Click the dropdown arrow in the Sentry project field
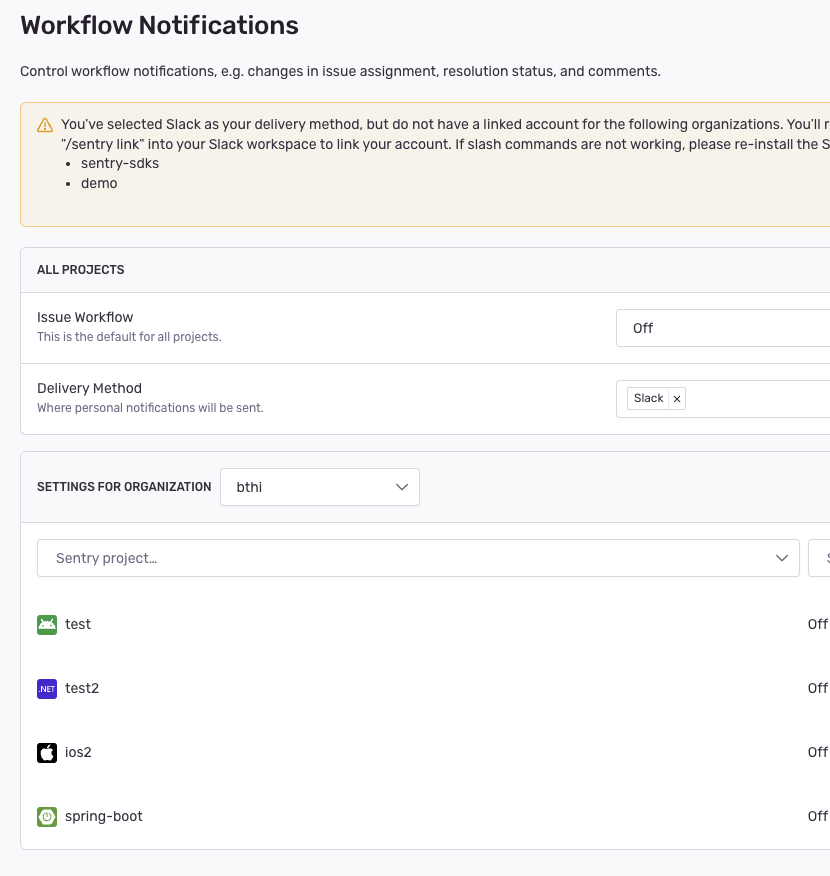This screenshot has height=876, width=830. click(x=782, y=558)
